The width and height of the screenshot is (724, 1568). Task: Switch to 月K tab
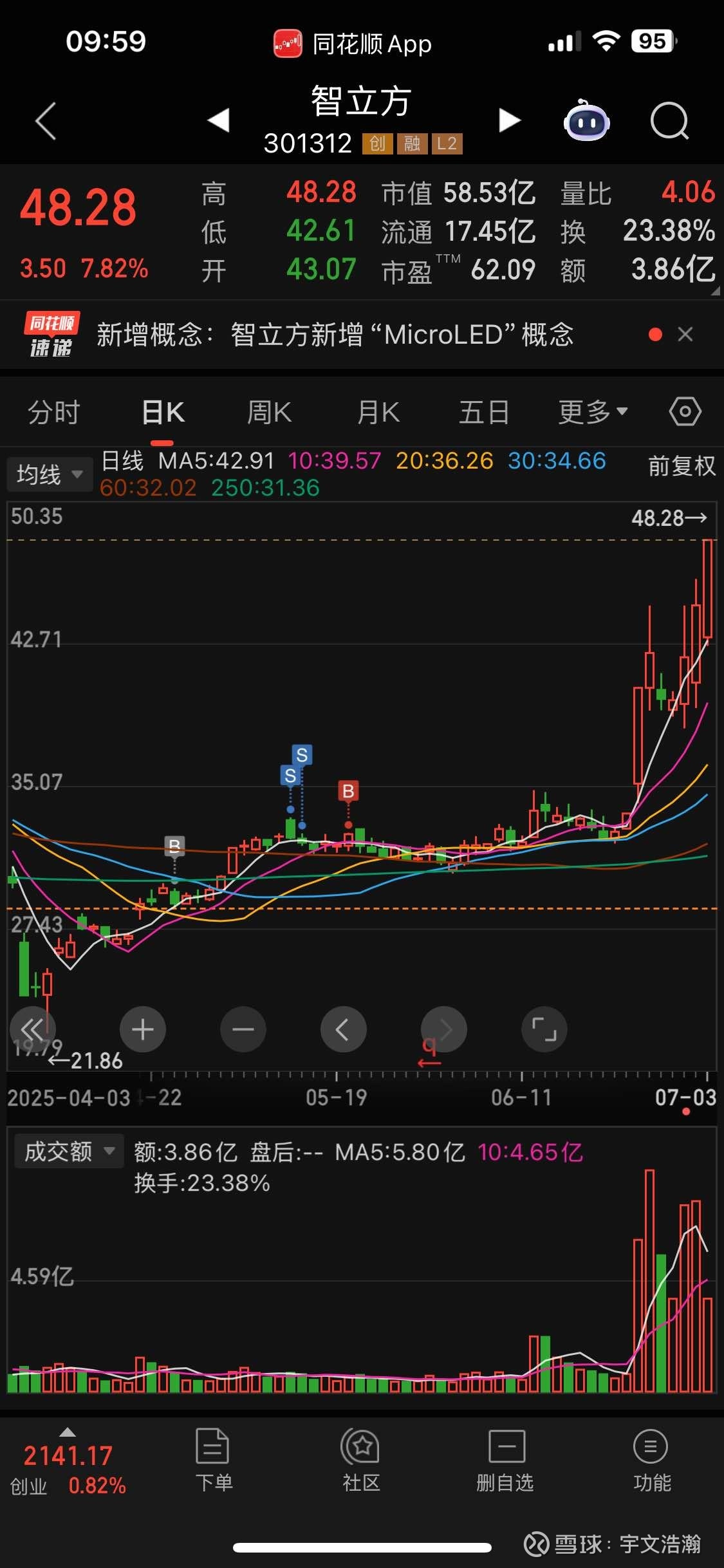[378, 411]
